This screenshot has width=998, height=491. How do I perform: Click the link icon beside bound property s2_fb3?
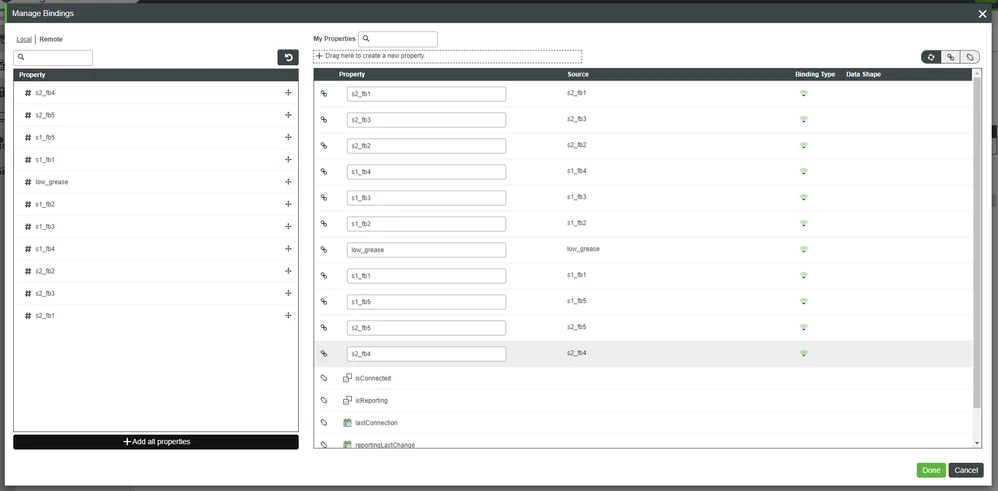click(323, 120)
